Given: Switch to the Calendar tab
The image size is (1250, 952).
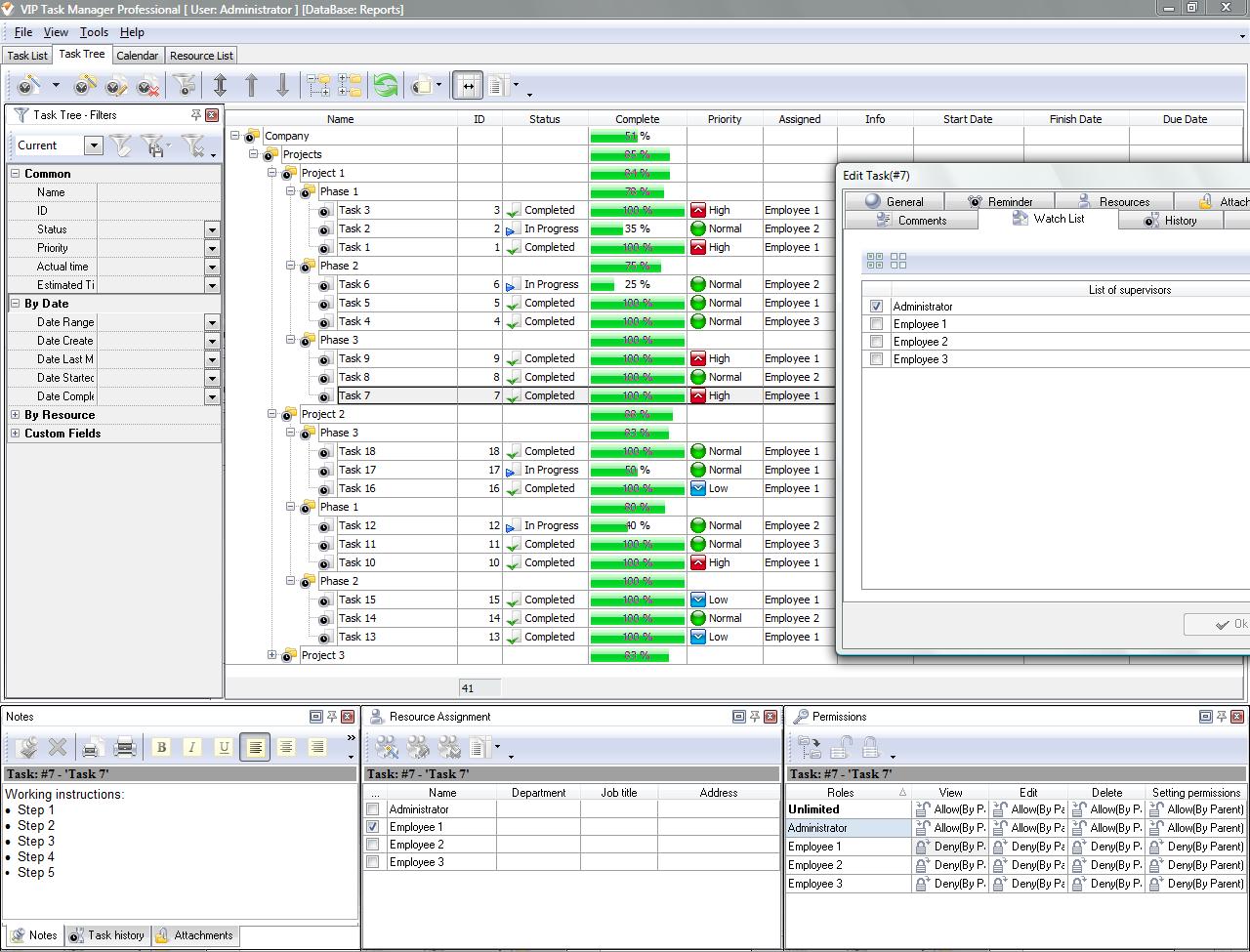Looking at the screenshot, I should [137, 56].
